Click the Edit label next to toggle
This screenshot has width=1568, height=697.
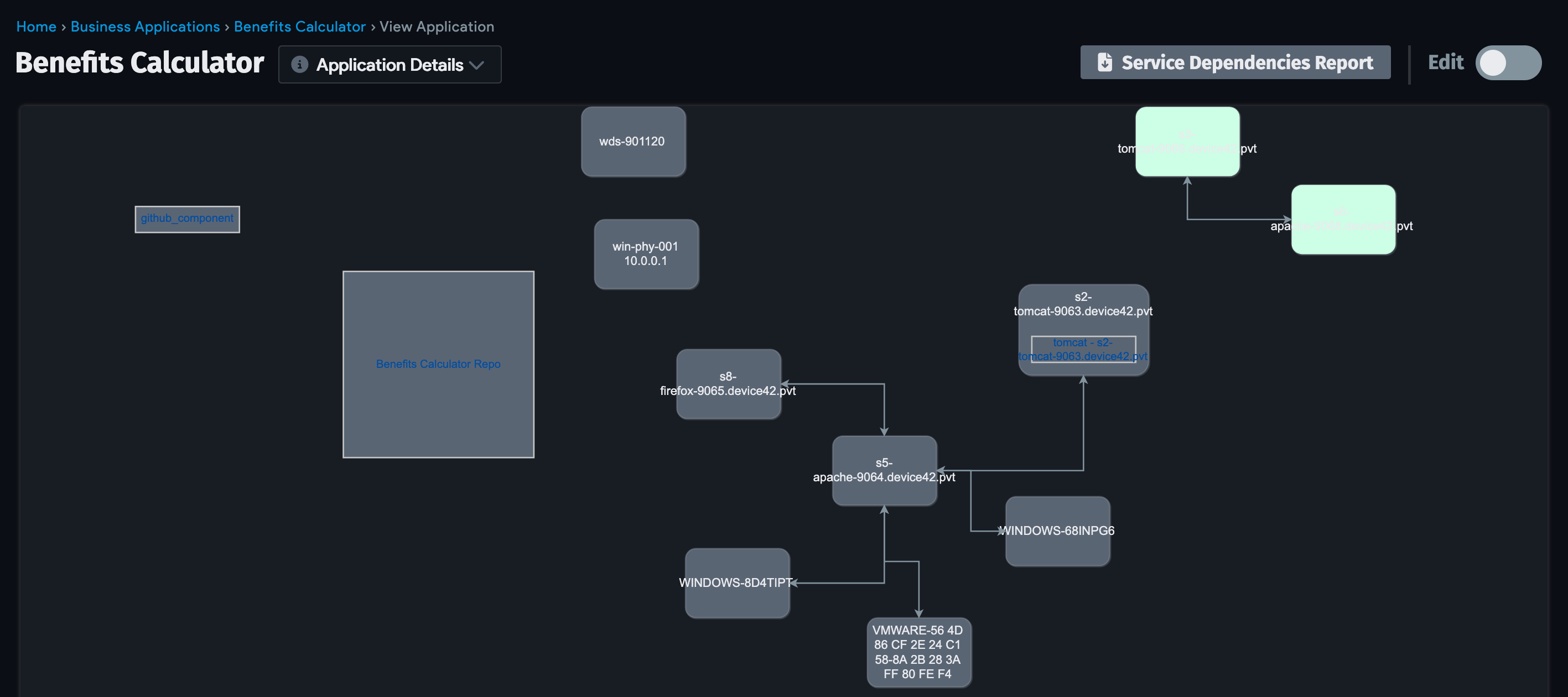click(1446, 62)
